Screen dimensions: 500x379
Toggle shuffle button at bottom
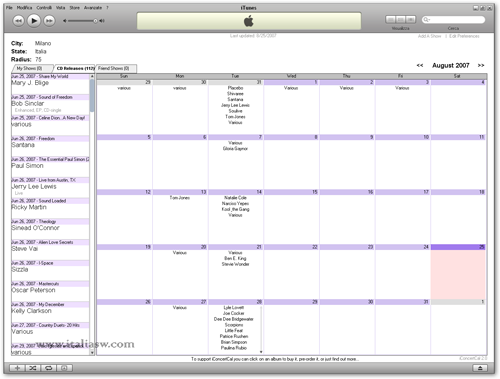coord(33,368)
